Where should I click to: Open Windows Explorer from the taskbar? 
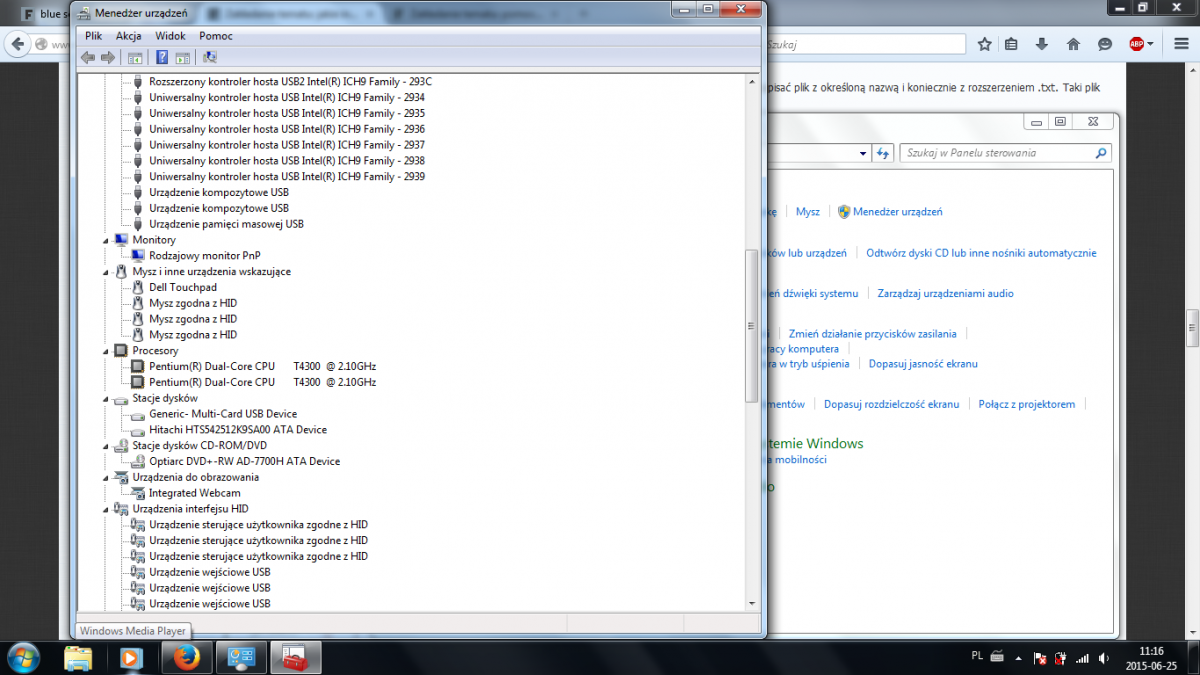tap(78, 658)
